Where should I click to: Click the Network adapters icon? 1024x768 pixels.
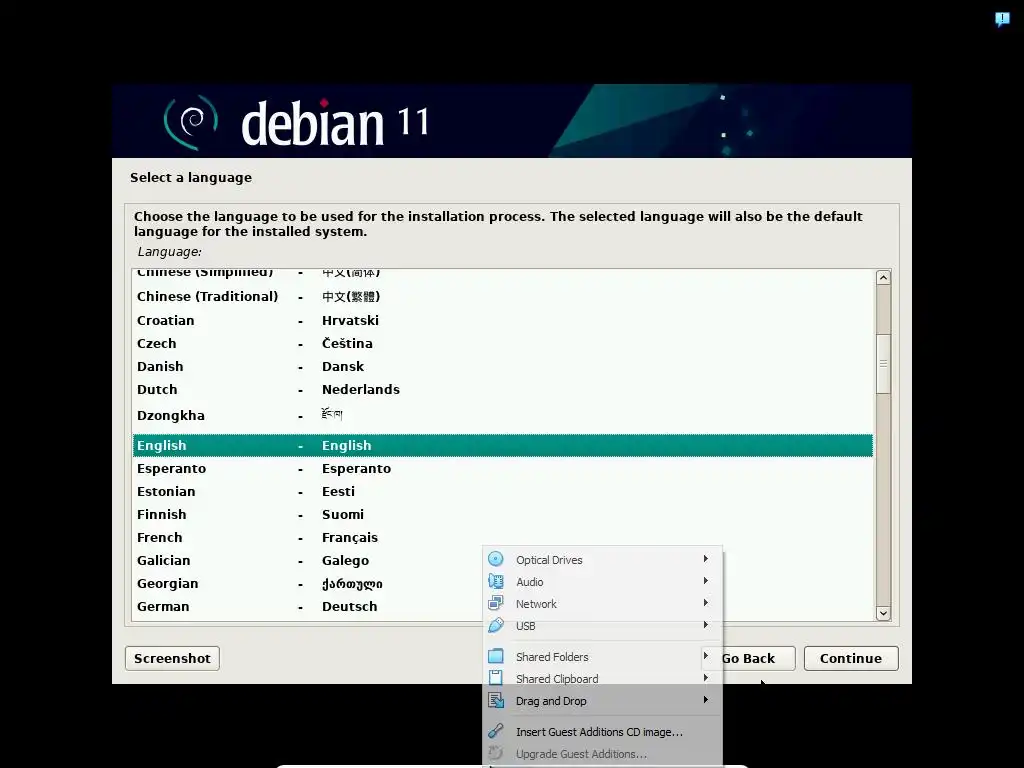(x=496, y=603)
